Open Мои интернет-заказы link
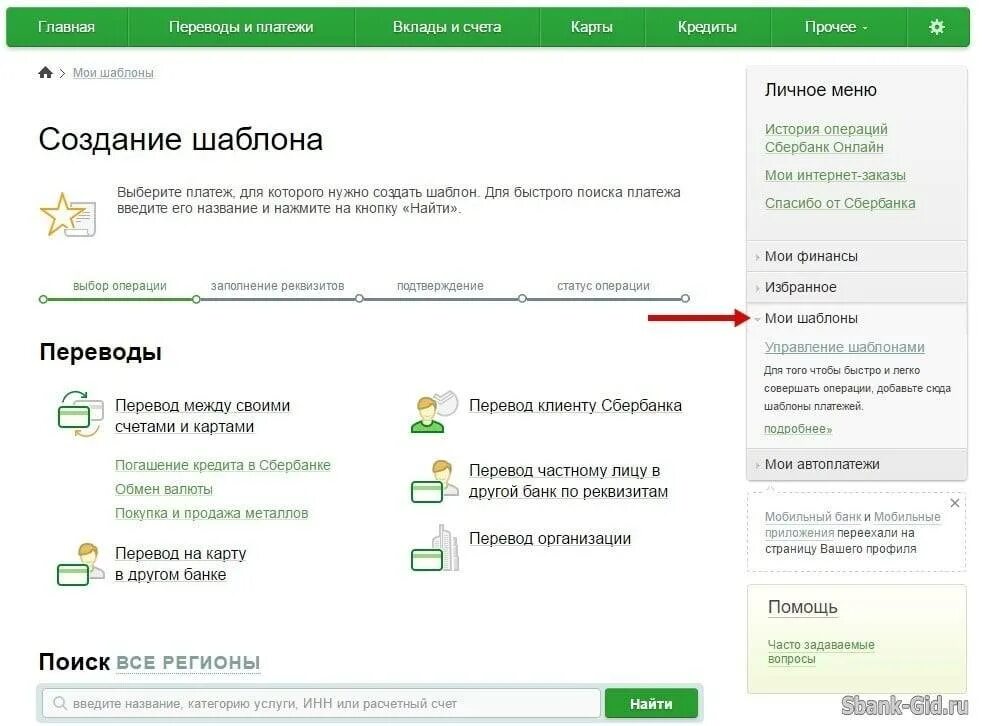The width and height of the screenshot is (982, 726). coord(835,175)
